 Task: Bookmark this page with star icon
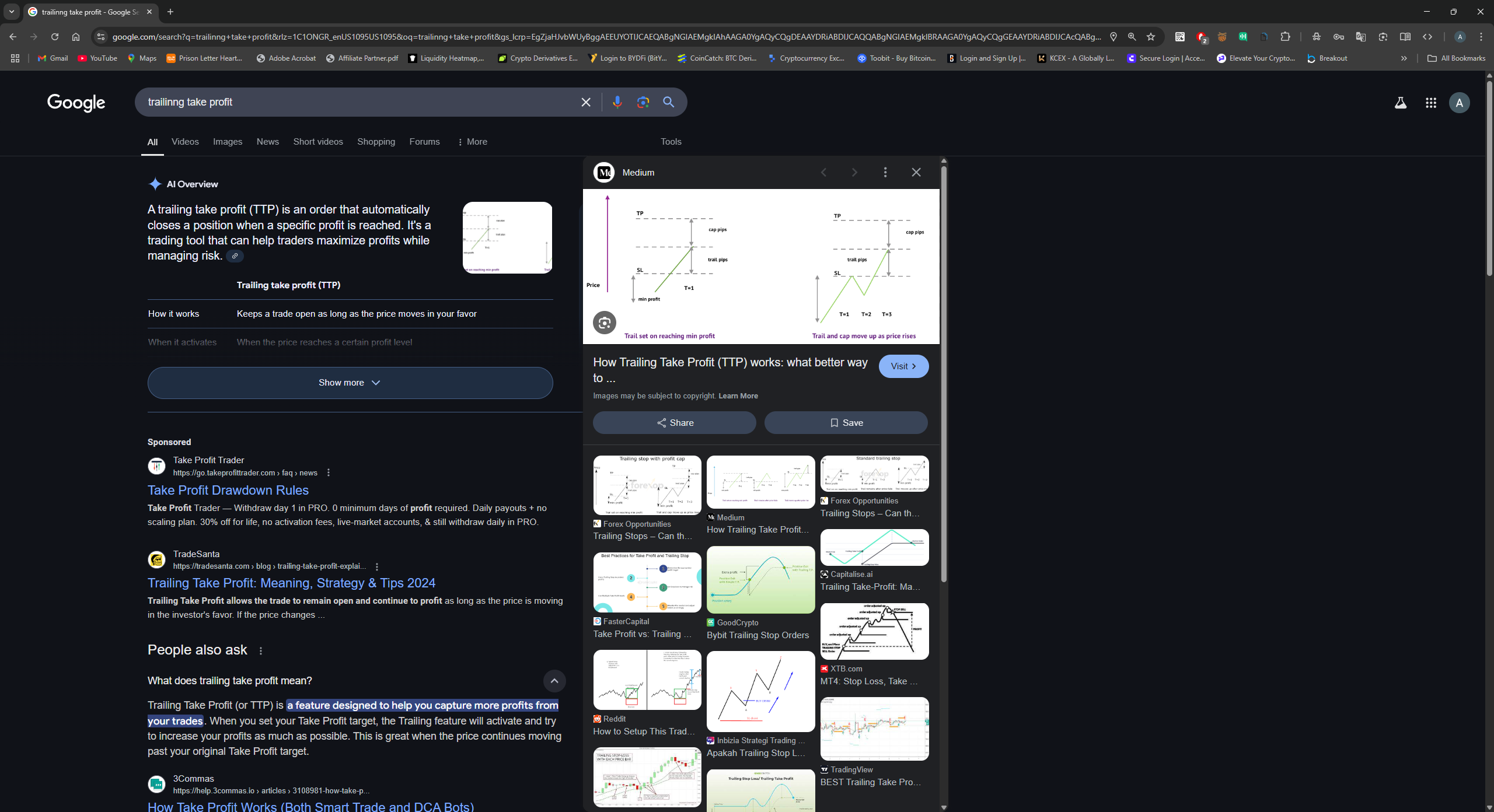[x=1150, y=37]
